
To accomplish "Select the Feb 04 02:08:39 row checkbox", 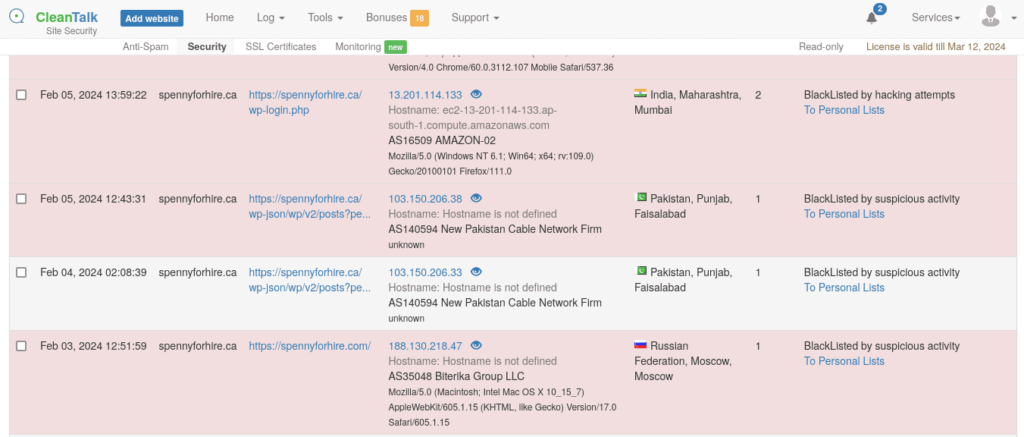I will (22, 272).
